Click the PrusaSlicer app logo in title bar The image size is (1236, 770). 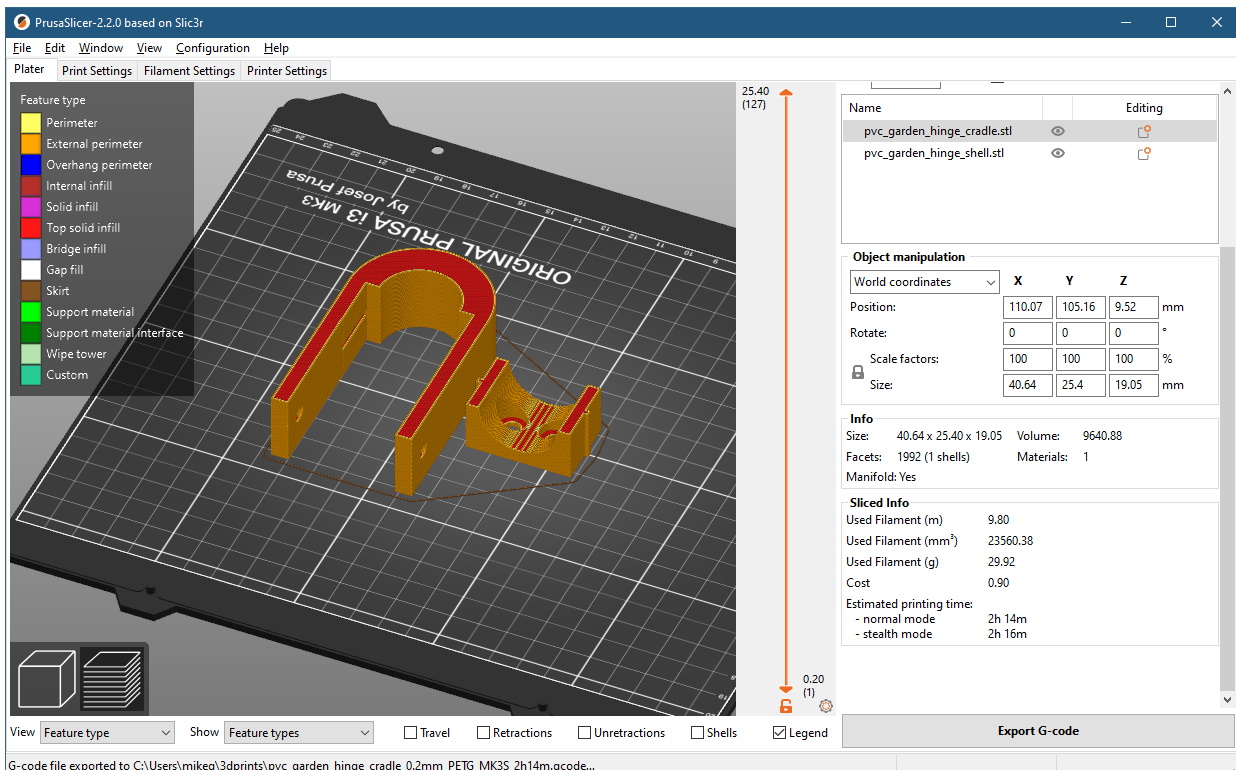point(21,22)
